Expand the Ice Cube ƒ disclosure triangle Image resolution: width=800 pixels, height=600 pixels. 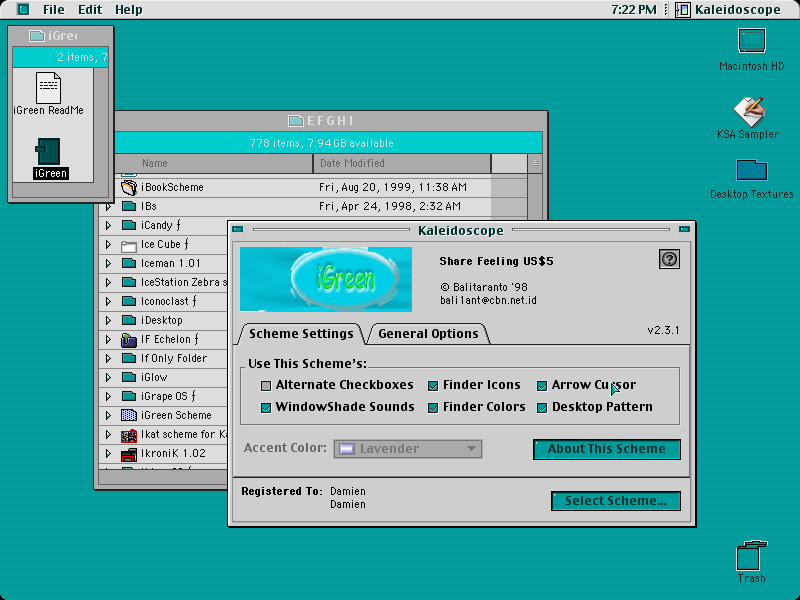(108, 244)
